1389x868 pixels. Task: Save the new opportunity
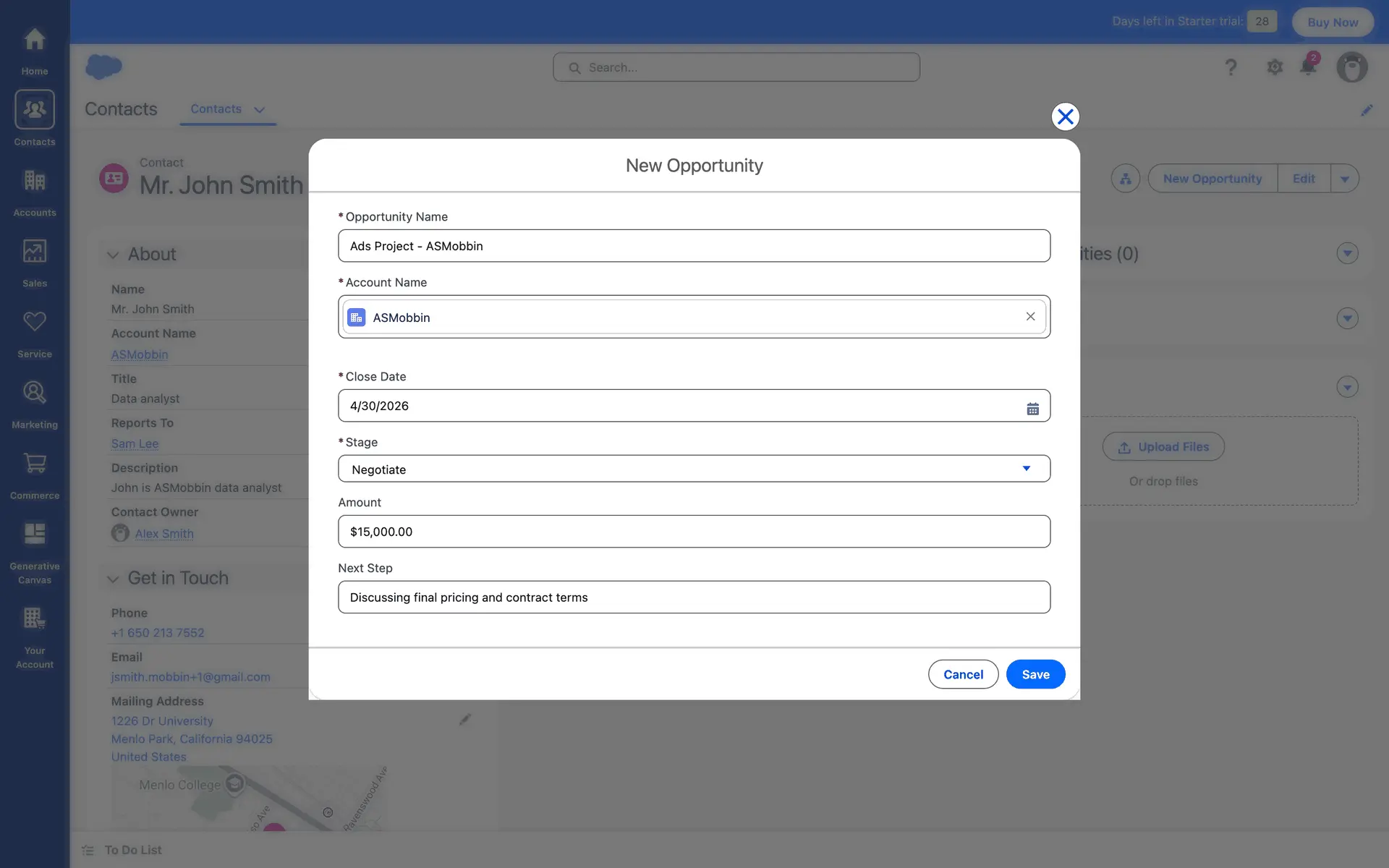point(1035,674)
